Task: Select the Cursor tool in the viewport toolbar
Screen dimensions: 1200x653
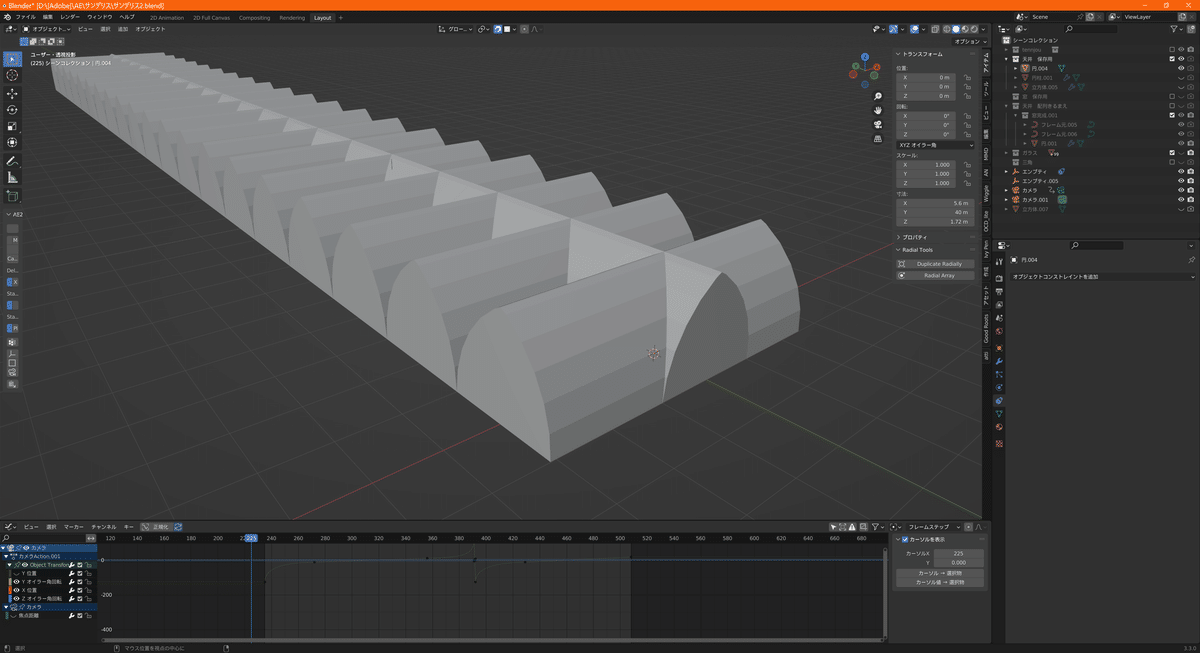Action: click(12, 75)
